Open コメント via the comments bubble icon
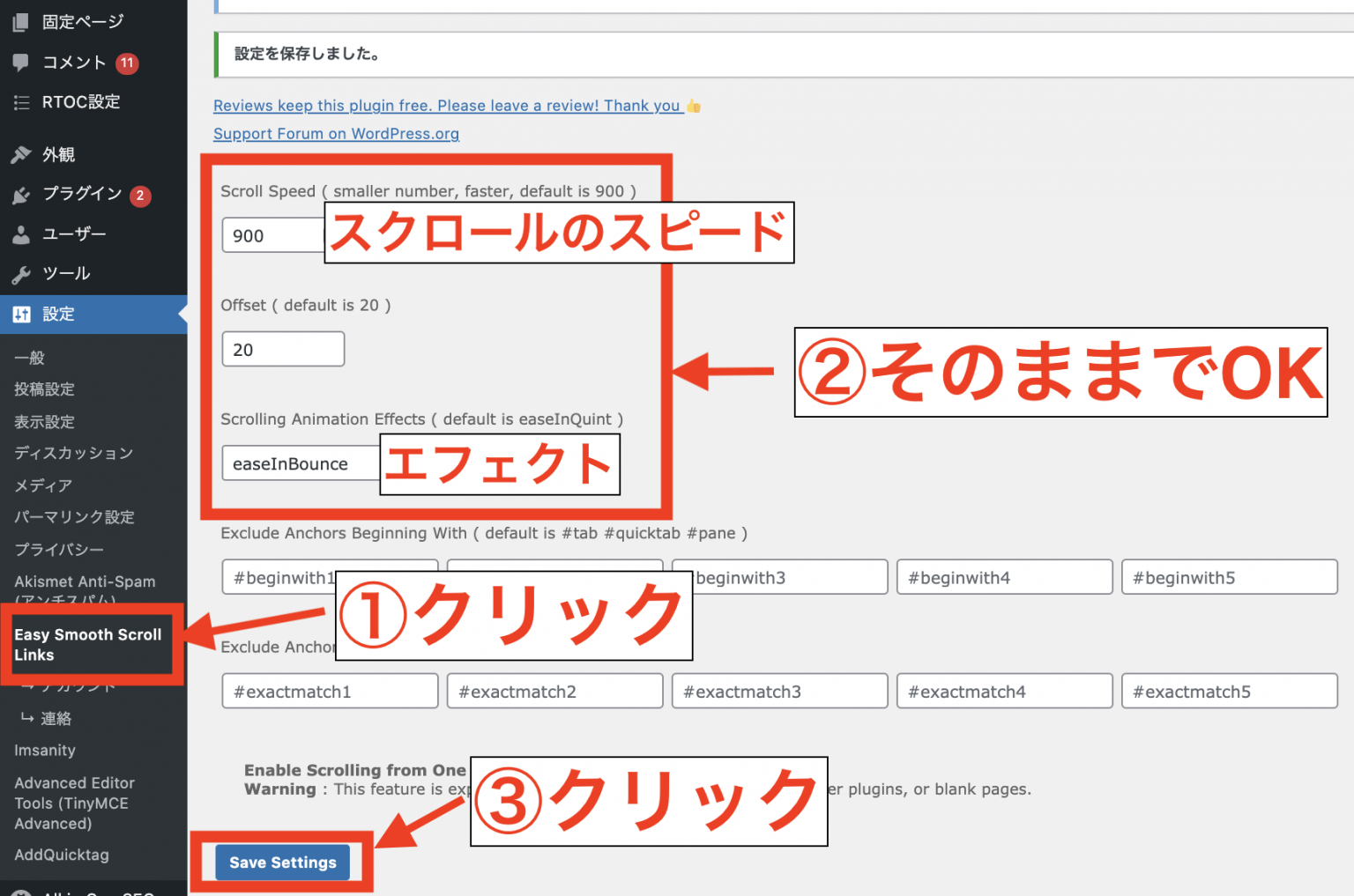Screen dimensions: 1354x896 (21, 63)
